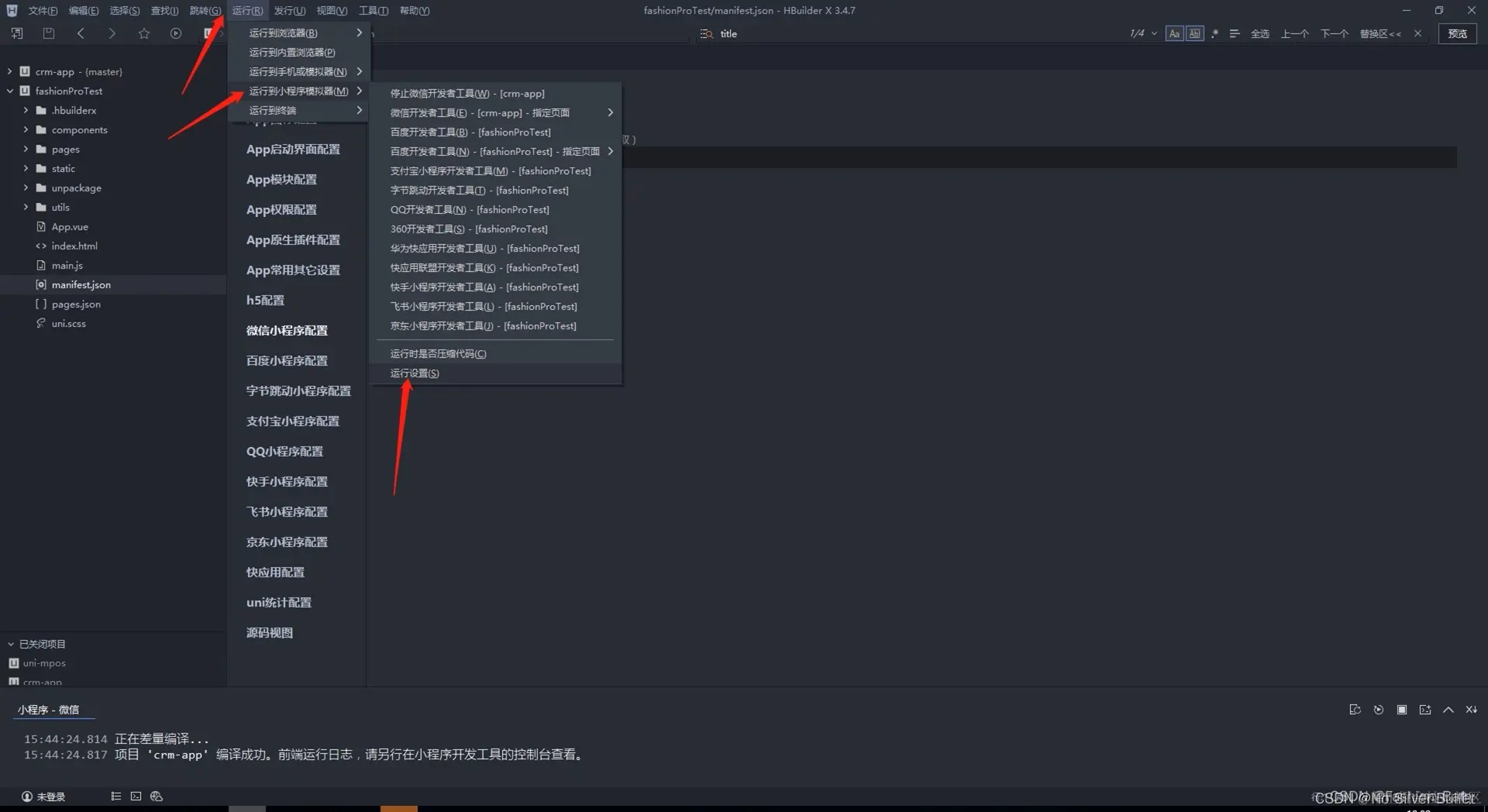The height and width of the screenshot is (812, 1488).
Task: Expand 运行到浏览器(B) submenu arrow
Action: click(x=359, y=33)
